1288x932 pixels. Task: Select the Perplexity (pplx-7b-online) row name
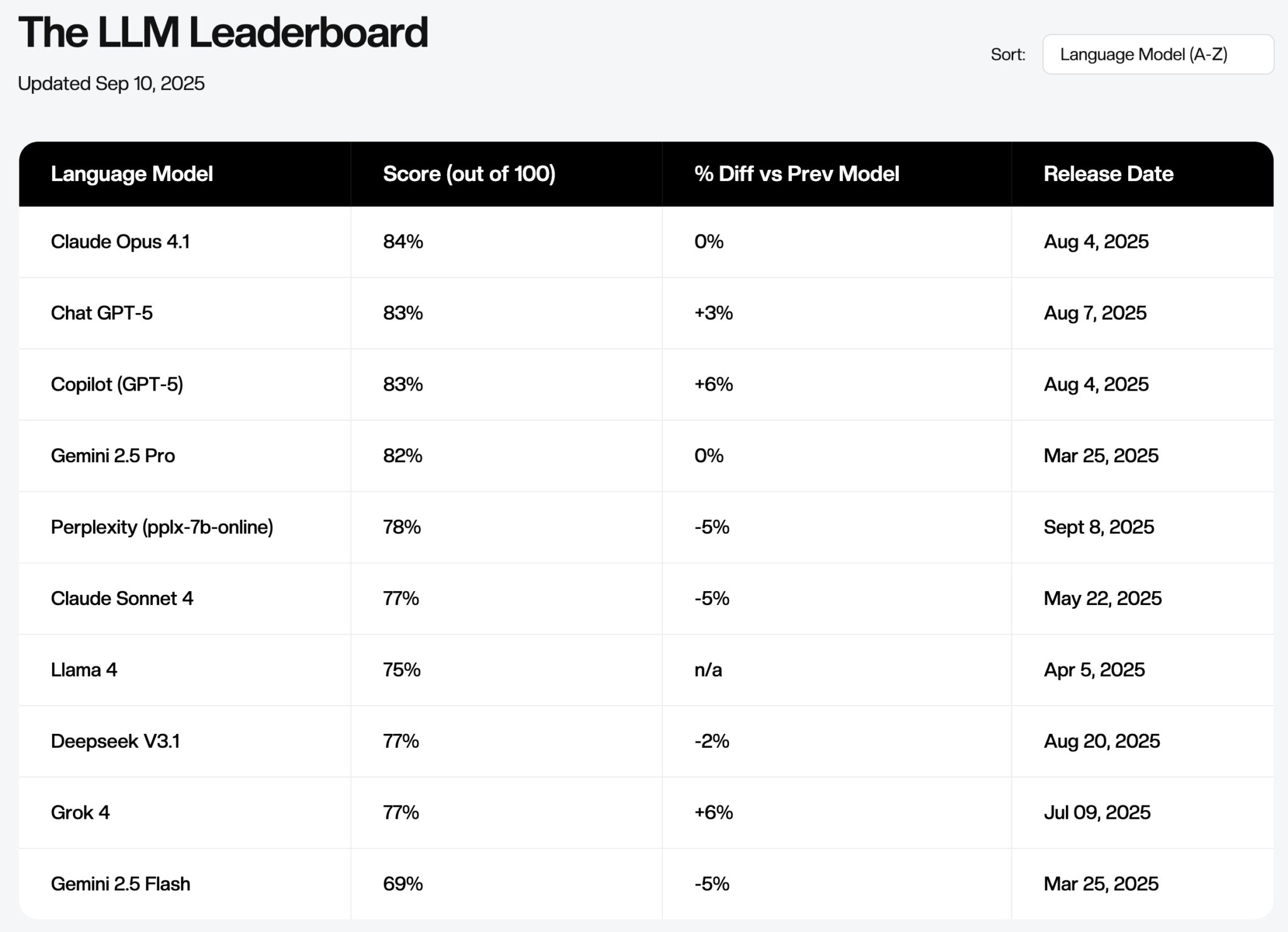pos(162,527)
